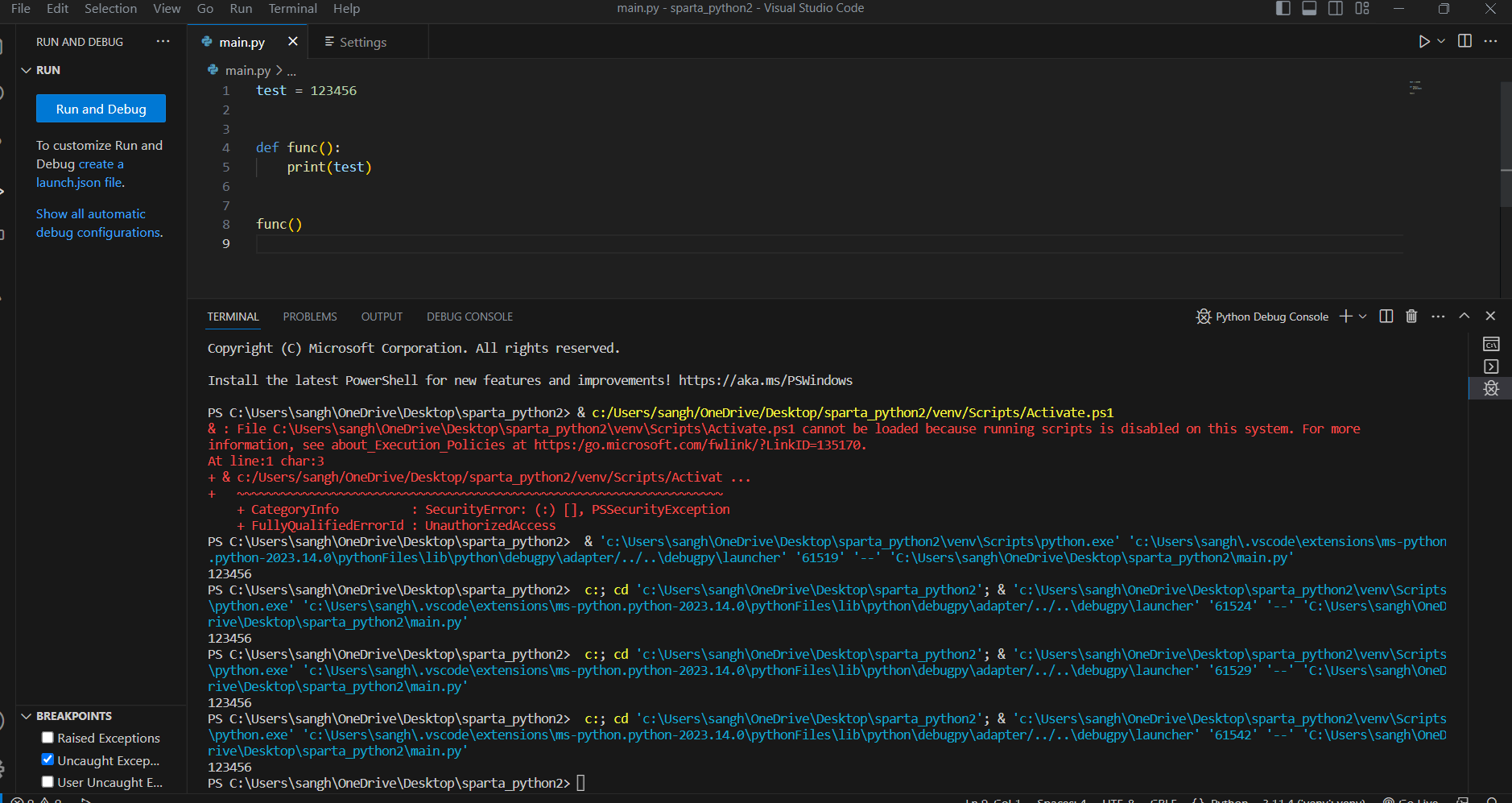This screenshot has width=1512, height=803.
Task: Collapse the BREAKPOINTS section
Action: 27,716
